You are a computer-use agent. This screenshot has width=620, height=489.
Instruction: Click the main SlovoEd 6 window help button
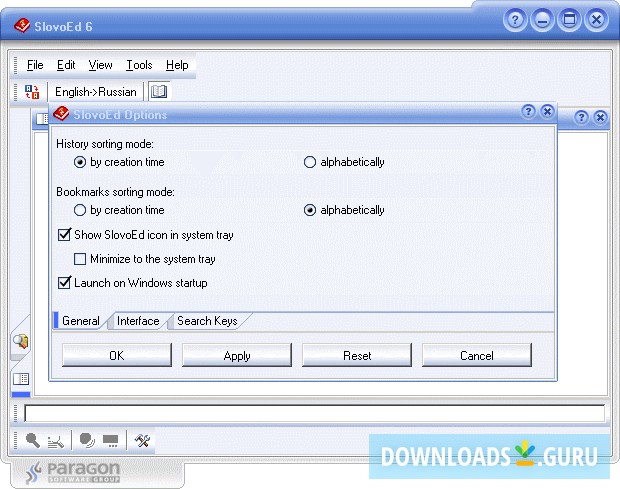tap(515, 19)
